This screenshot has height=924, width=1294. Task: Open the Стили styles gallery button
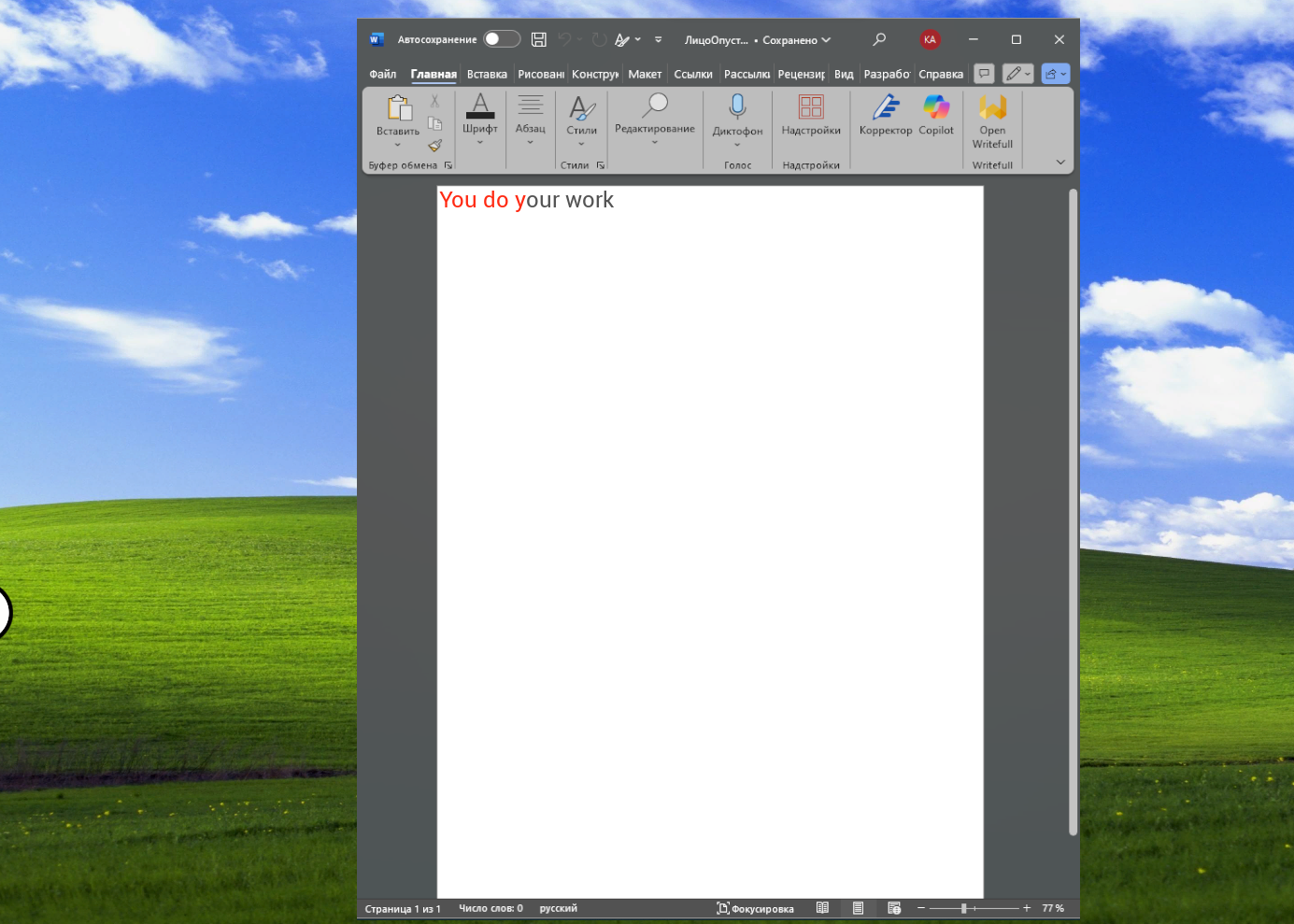click(x=581, y=121)
